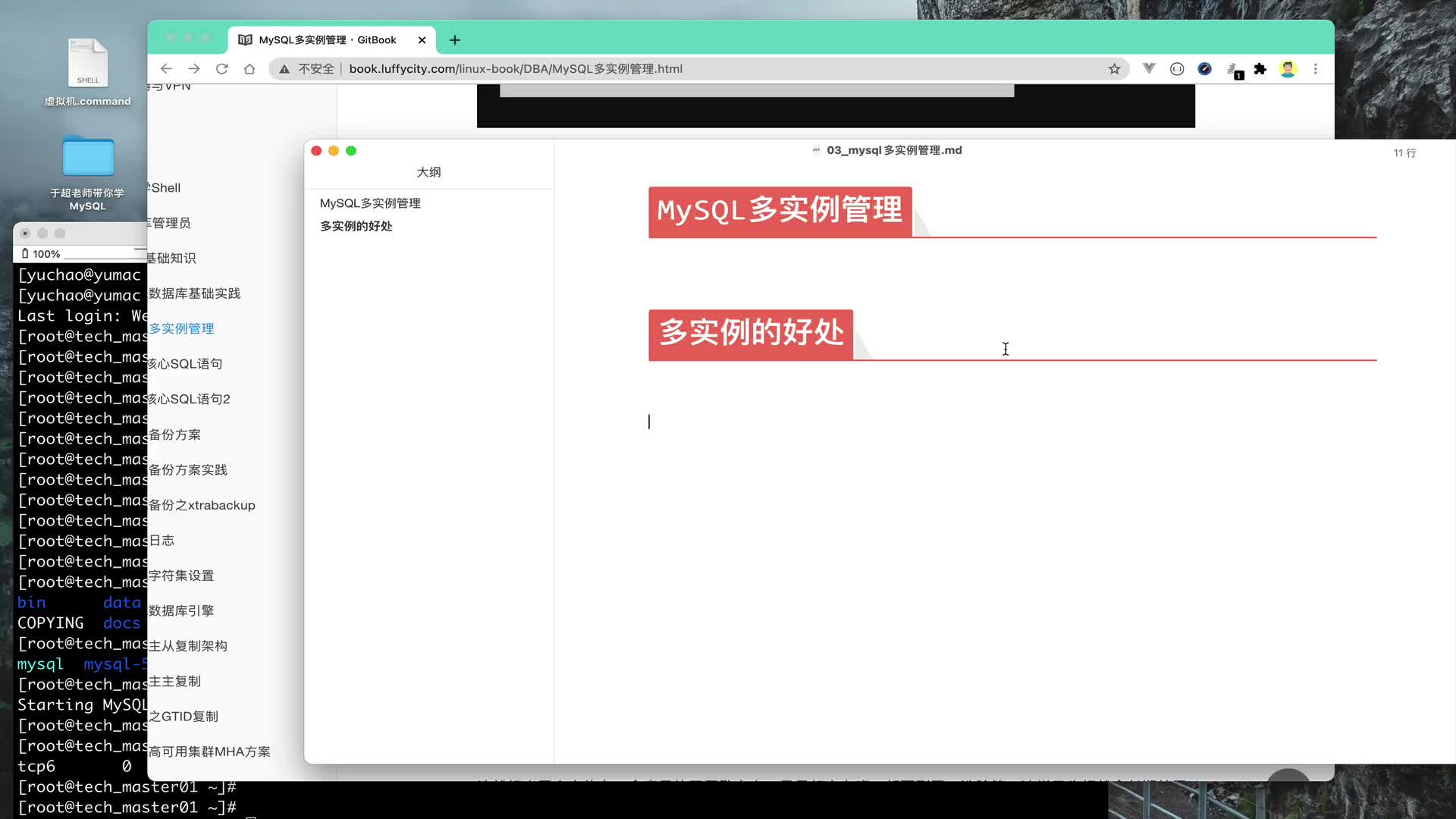Select the 多实例的好处 outline entry
1456x819 pixels.
point(356,226)
